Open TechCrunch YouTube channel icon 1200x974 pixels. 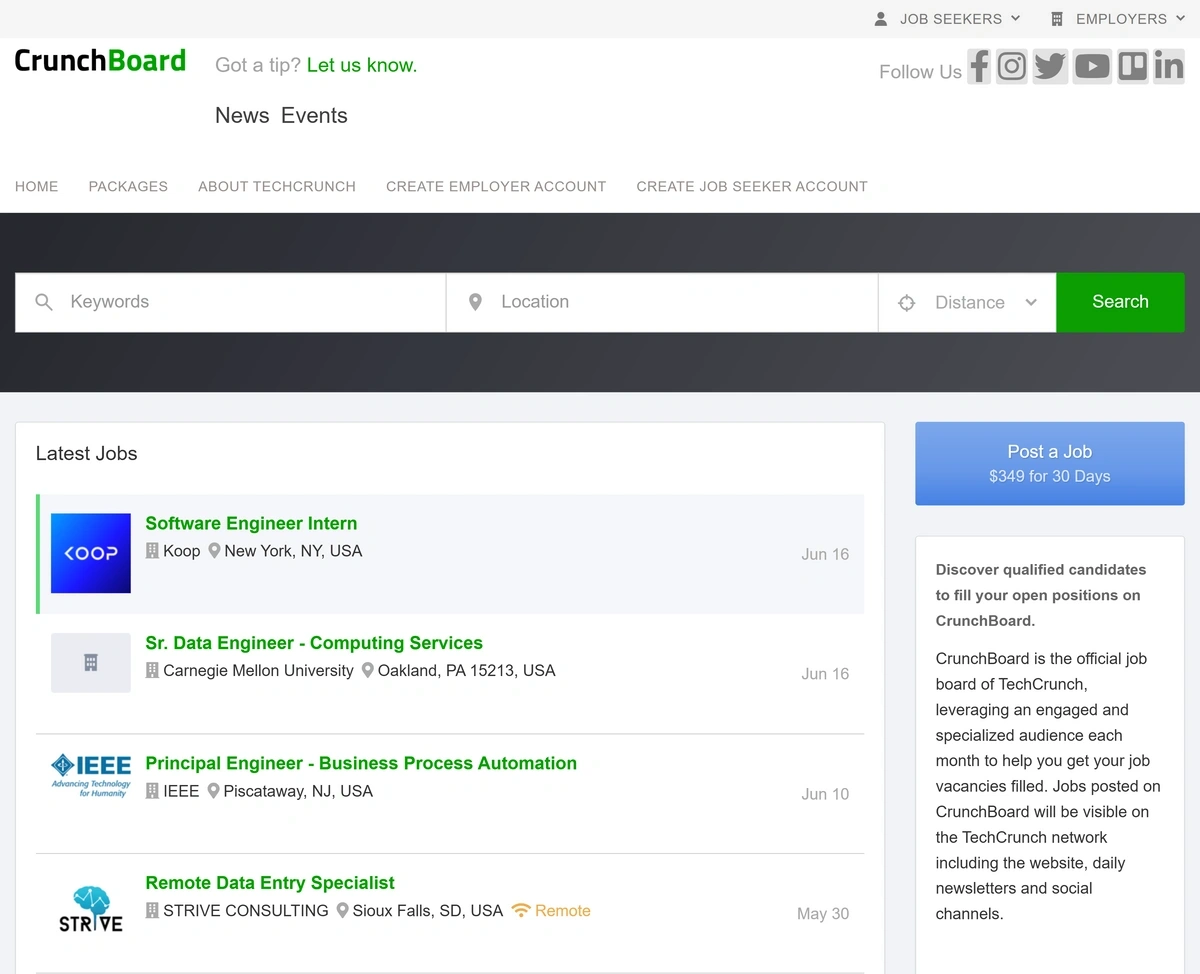[1092, 67]
